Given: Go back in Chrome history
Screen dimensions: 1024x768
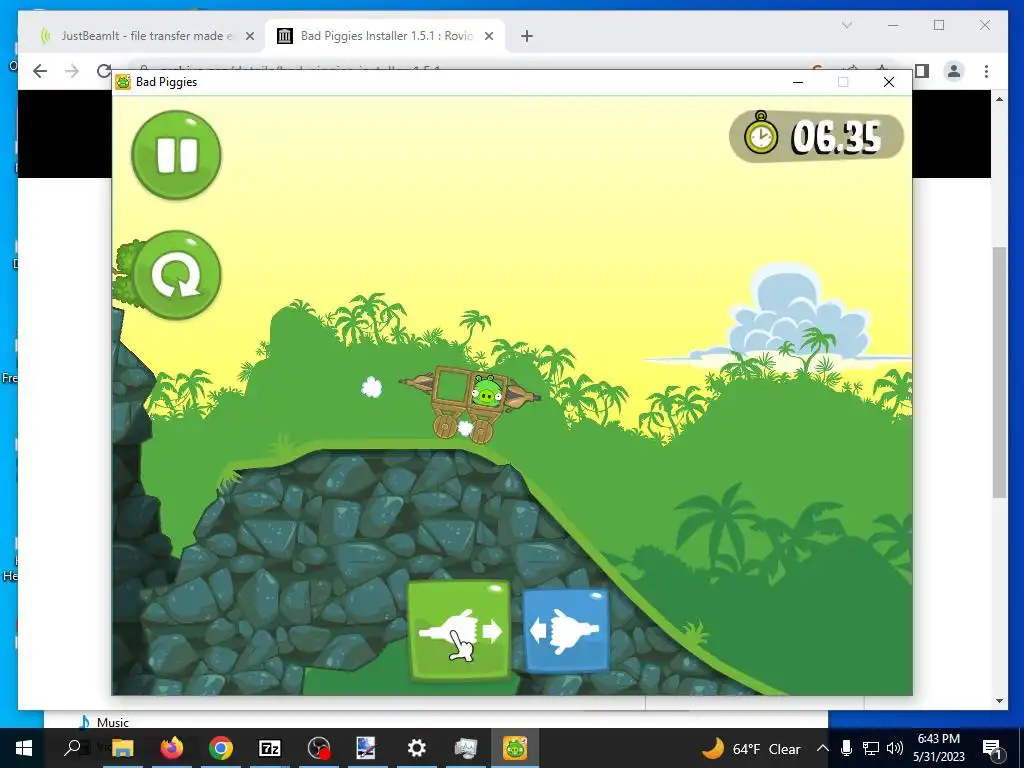Looking at the screenshot, I should pyautogui.click(x=40, y=71).
